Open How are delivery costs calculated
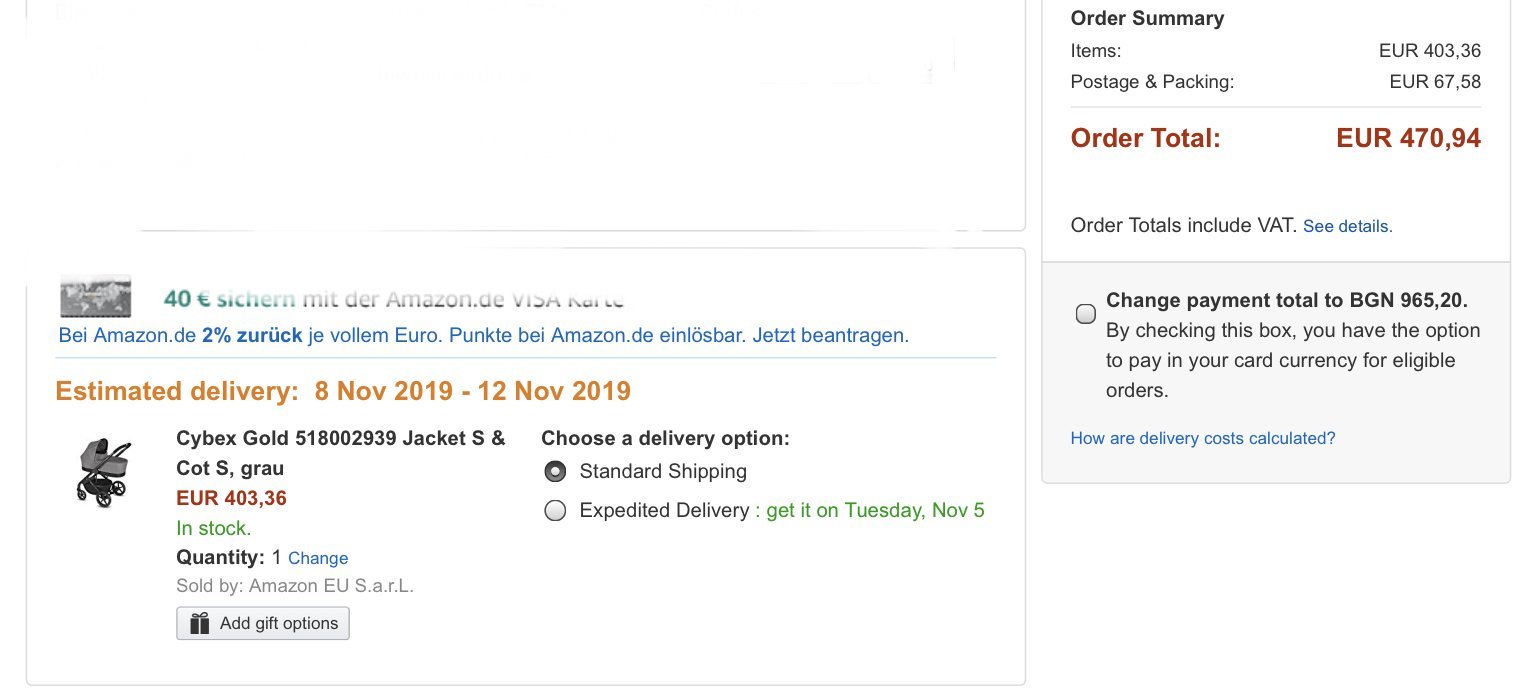This screenshot has width=1536, height=695. (1202, 438)
